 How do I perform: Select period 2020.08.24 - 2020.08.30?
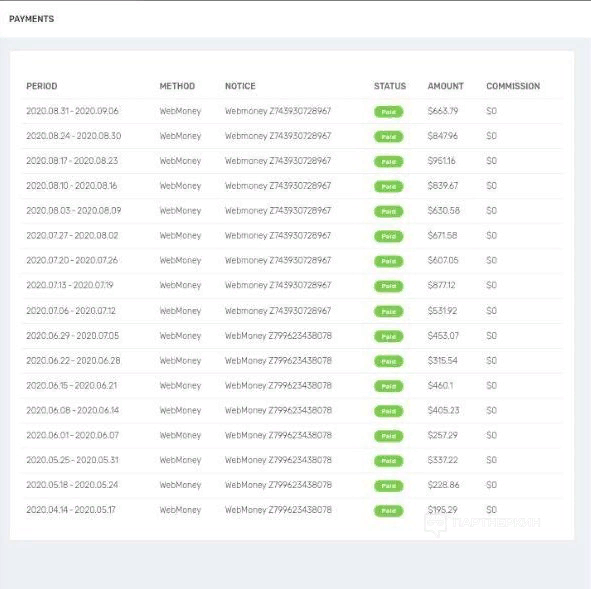coord(73,136)
